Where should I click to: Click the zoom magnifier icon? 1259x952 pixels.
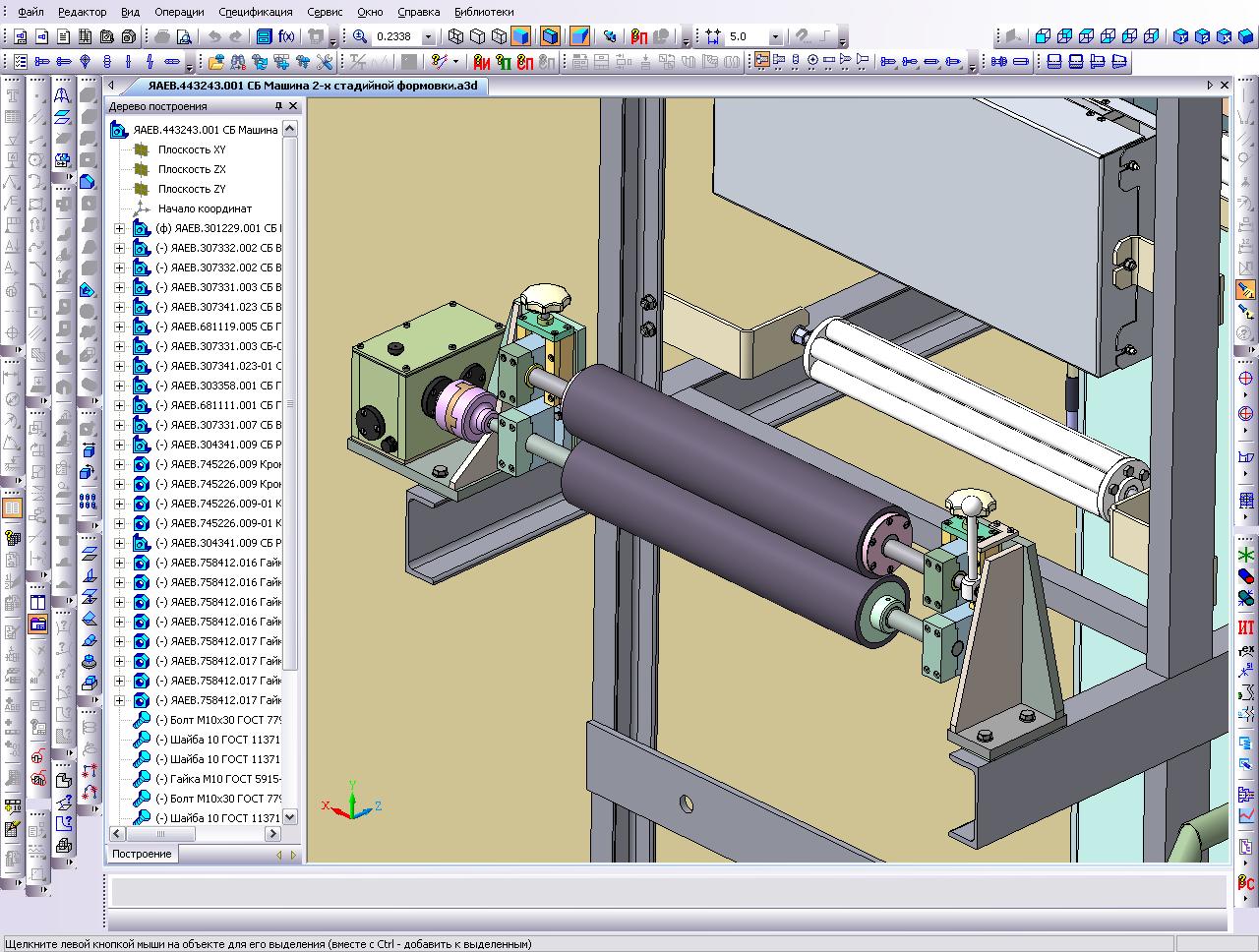pos(360,36)
